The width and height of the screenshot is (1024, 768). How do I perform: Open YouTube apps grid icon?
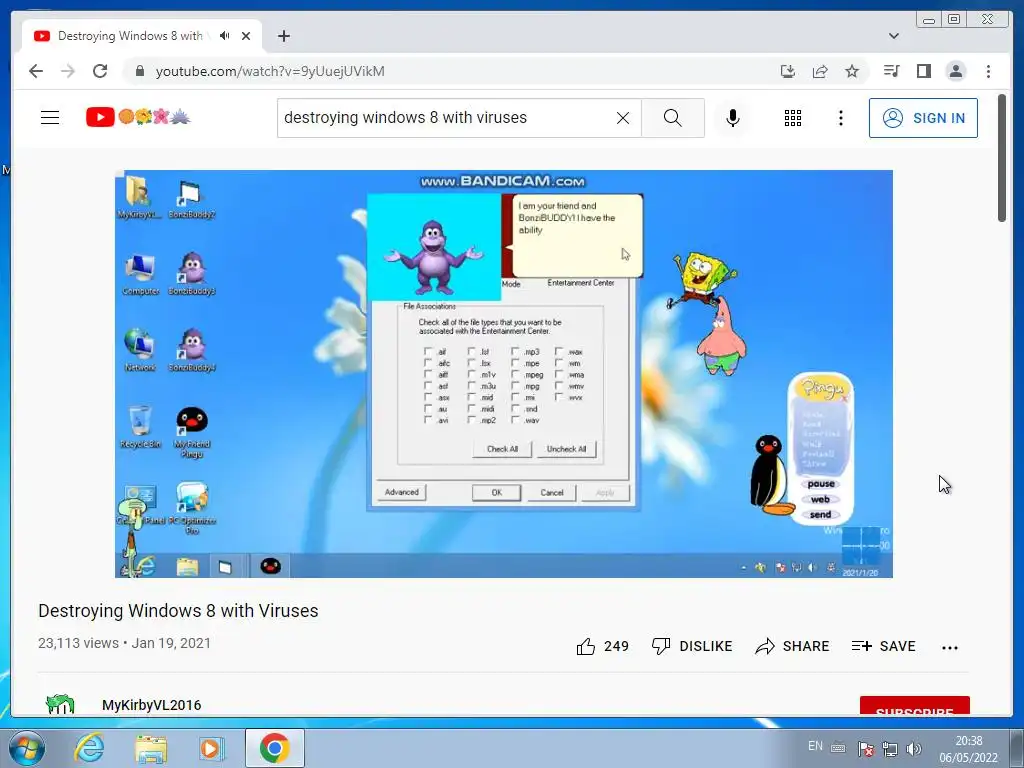tap(793, 118)
